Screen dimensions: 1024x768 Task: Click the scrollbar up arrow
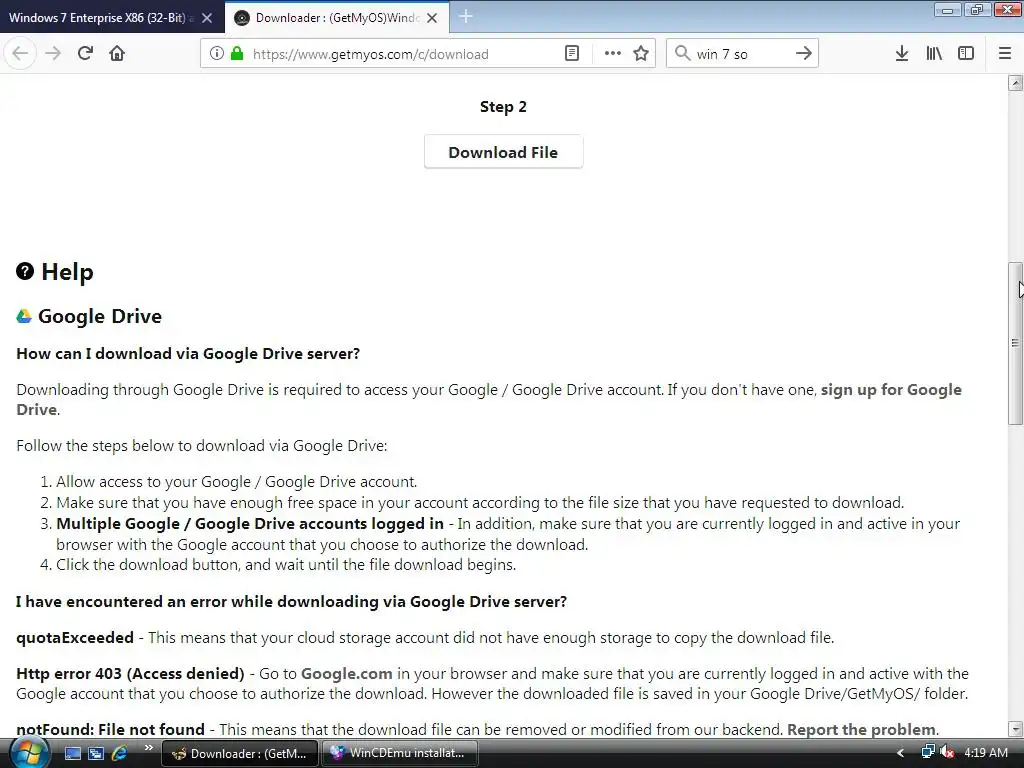pos(1015,83)
